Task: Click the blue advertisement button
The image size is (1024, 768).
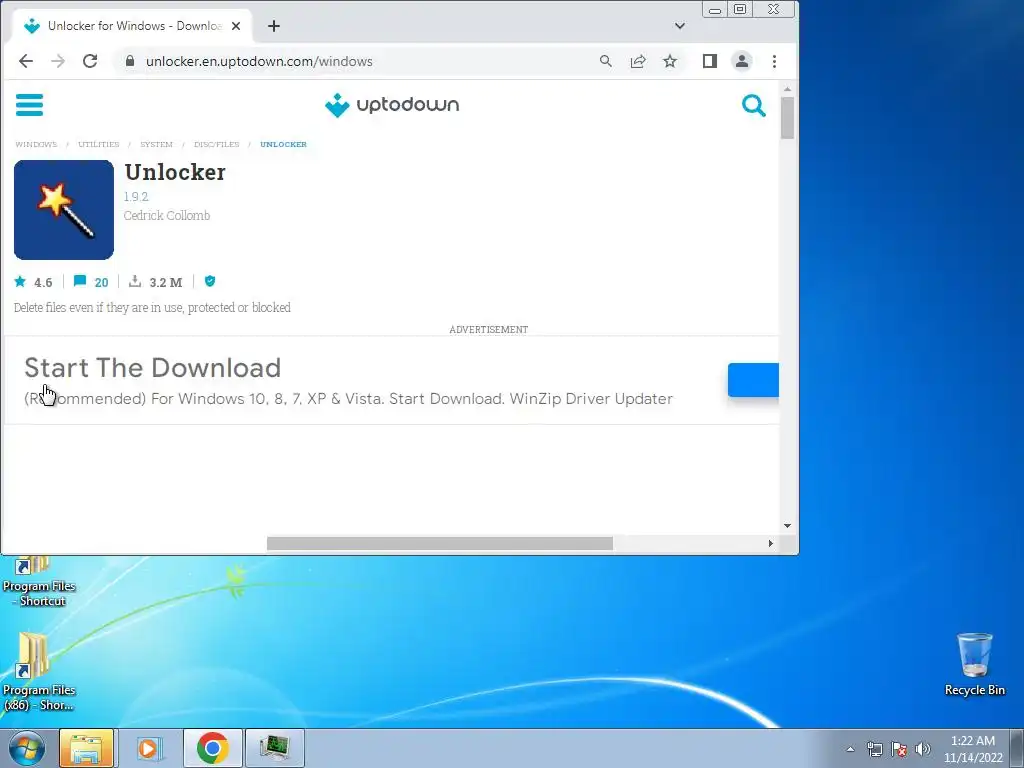Action: (x=753, y=380)
